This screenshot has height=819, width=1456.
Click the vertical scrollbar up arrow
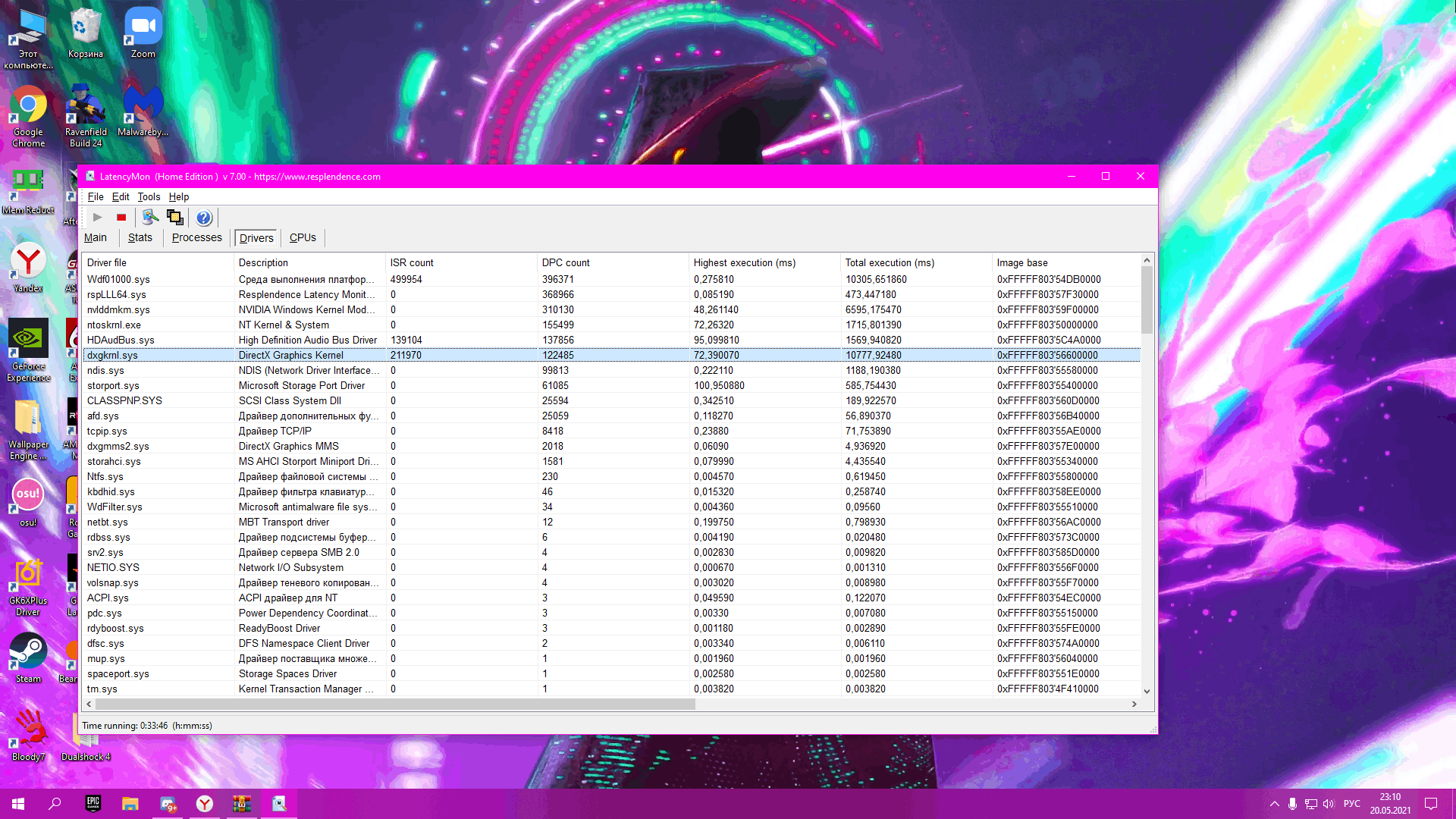click(x=1147, y=261)
